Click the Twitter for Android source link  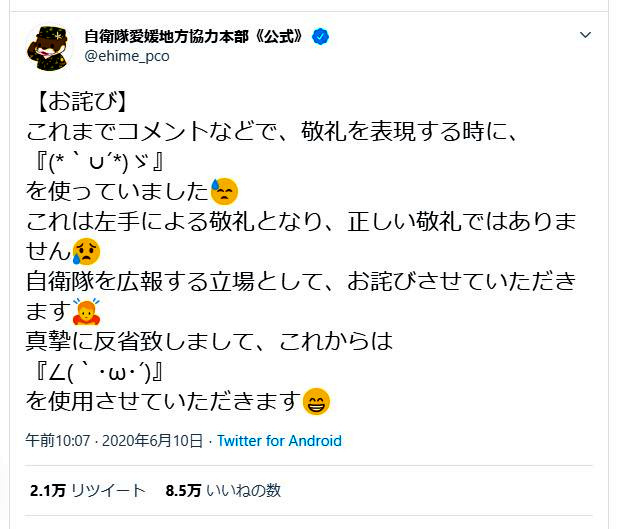279,441
